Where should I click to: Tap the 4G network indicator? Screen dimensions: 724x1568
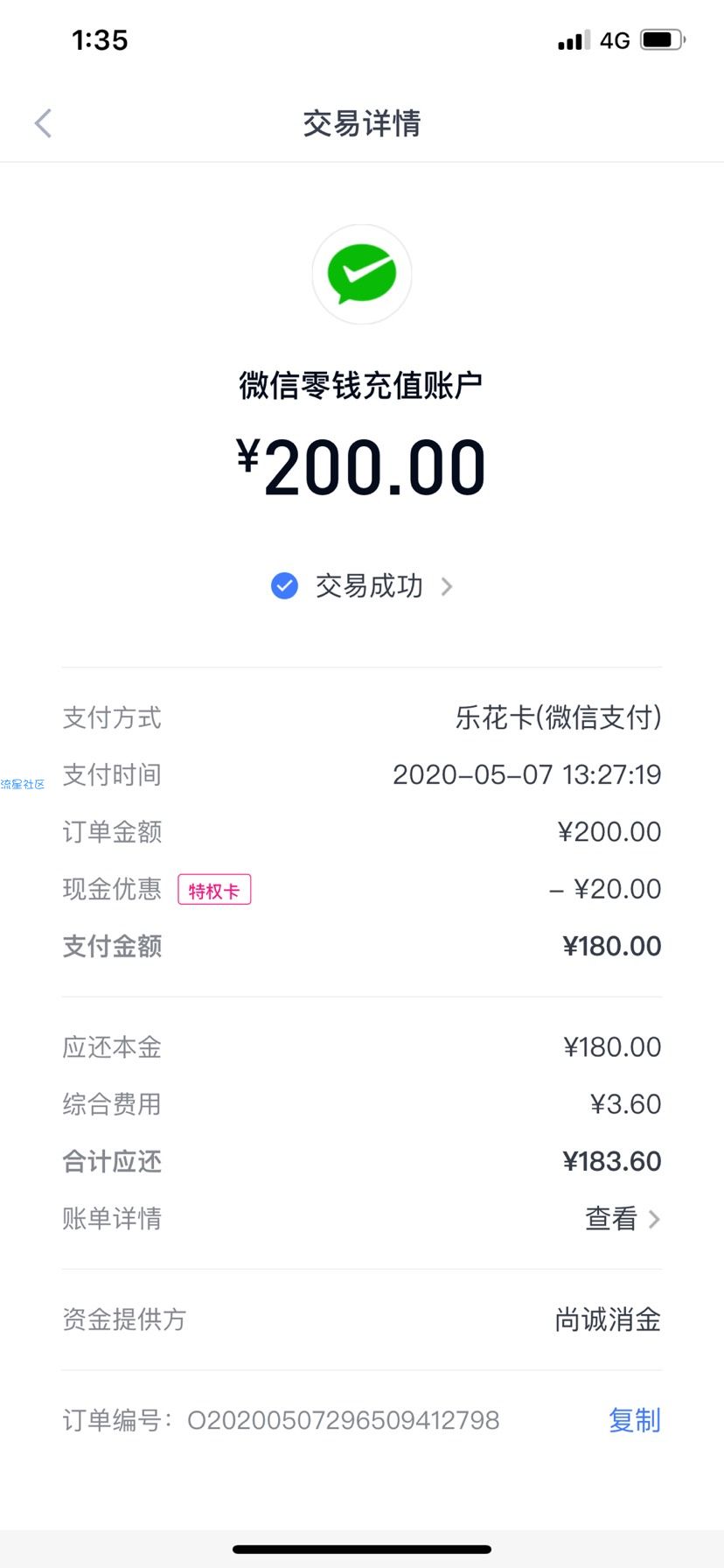point(615,40)
